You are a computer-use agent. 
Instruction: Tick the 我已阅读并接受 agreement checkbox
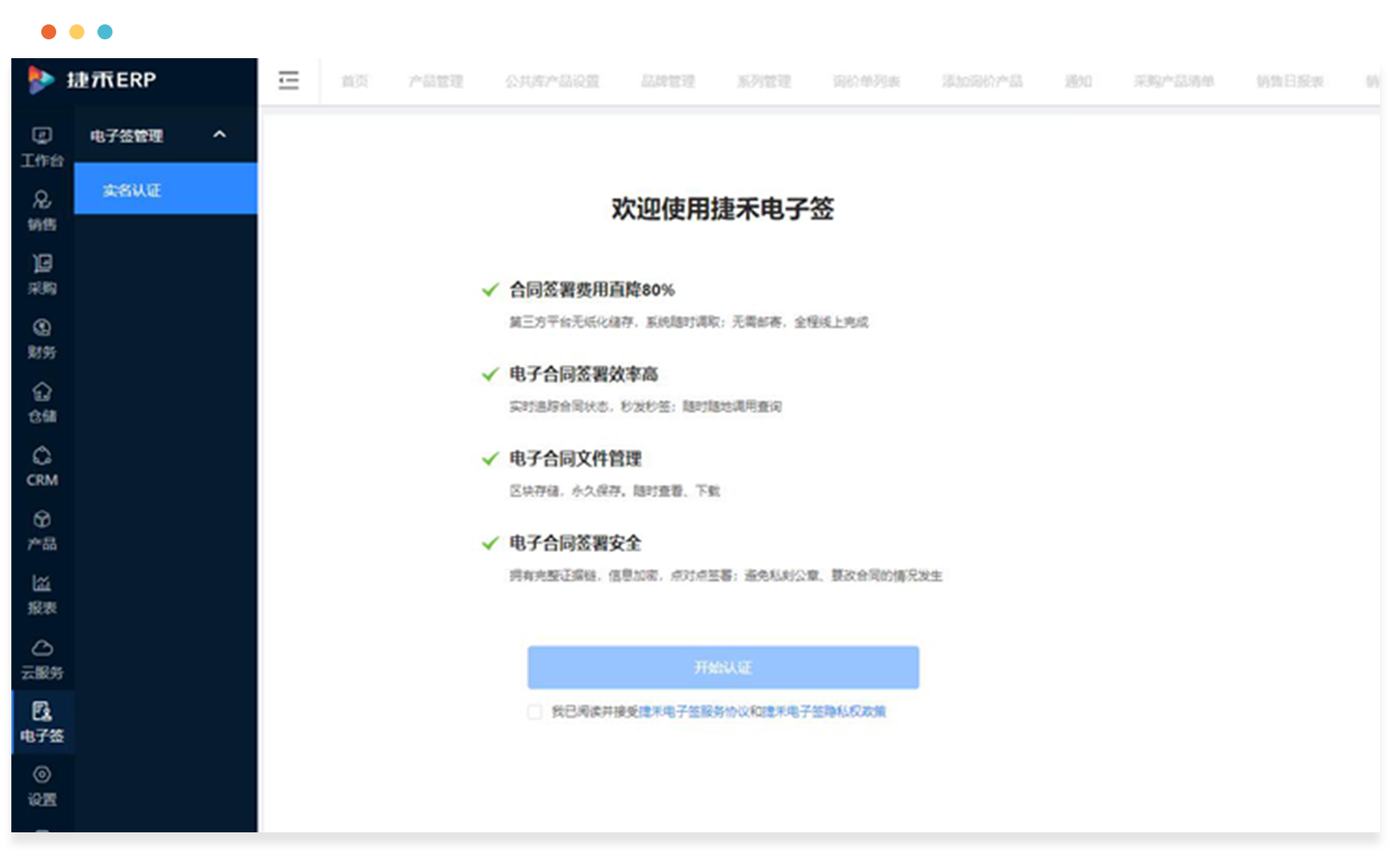click(x=534, y=712)
